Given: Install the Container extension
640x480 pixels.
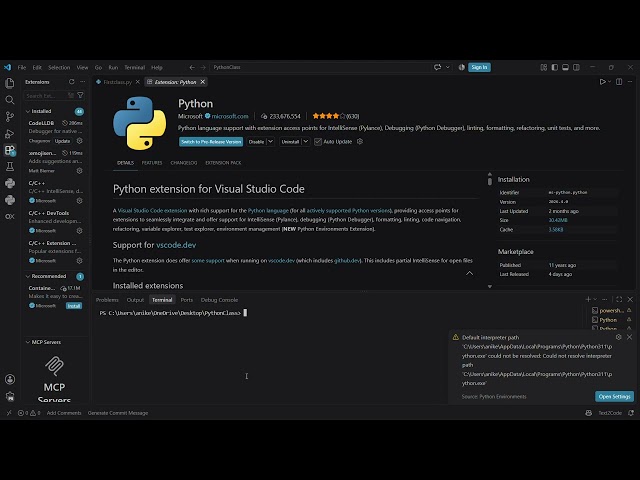Looking at the screenshot, I should pyautogui.click(x=74, y=306).
